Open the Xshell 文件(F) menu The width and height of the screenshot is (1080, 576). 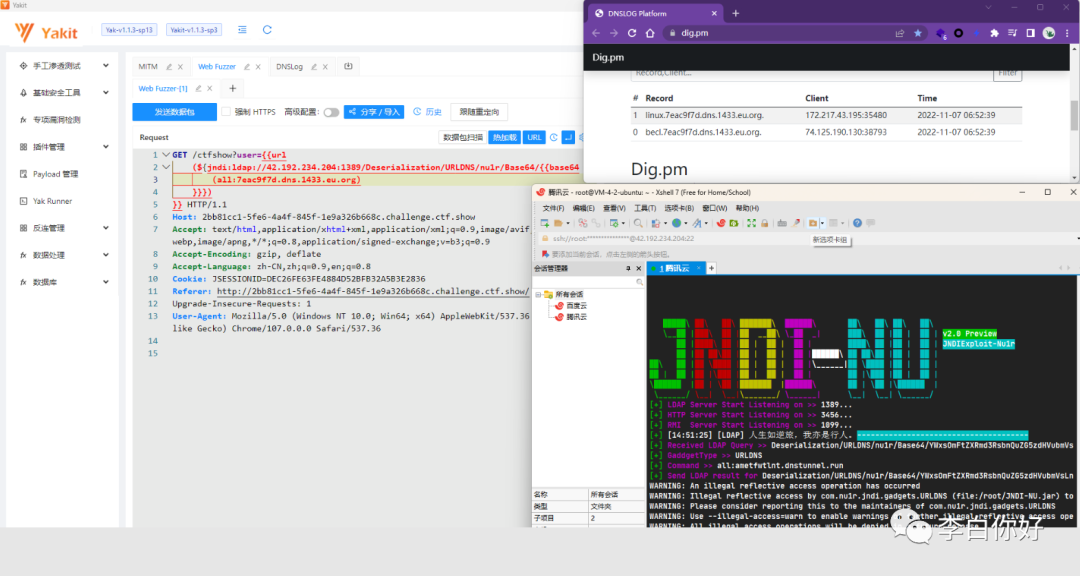click(x=553, y=208)
